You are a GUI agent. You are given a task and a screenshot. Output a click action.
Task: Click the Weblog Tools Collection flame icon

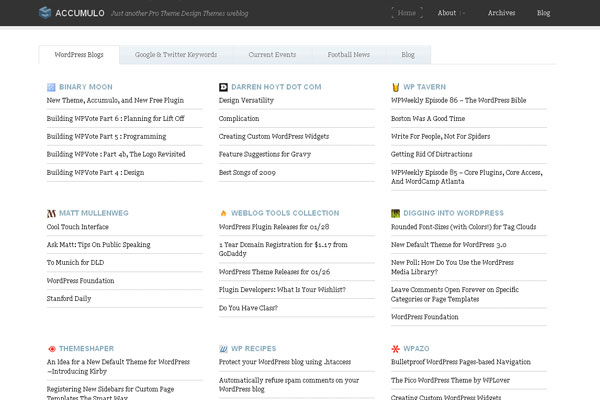(x=223, y=213)
